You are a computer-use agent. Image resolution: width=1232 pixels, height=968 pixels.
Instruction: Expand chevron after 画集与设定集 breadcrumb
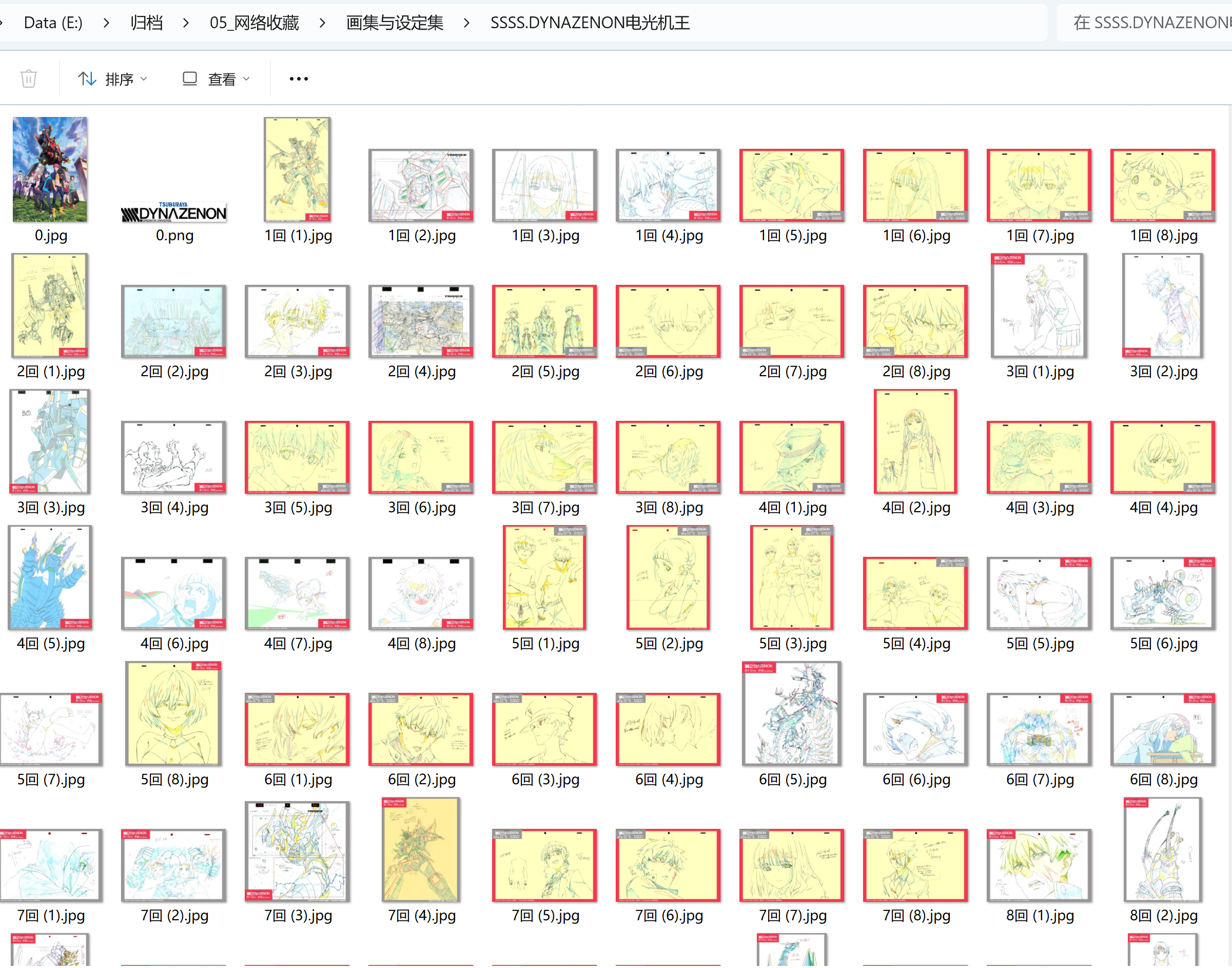click(x=467, y=23)
